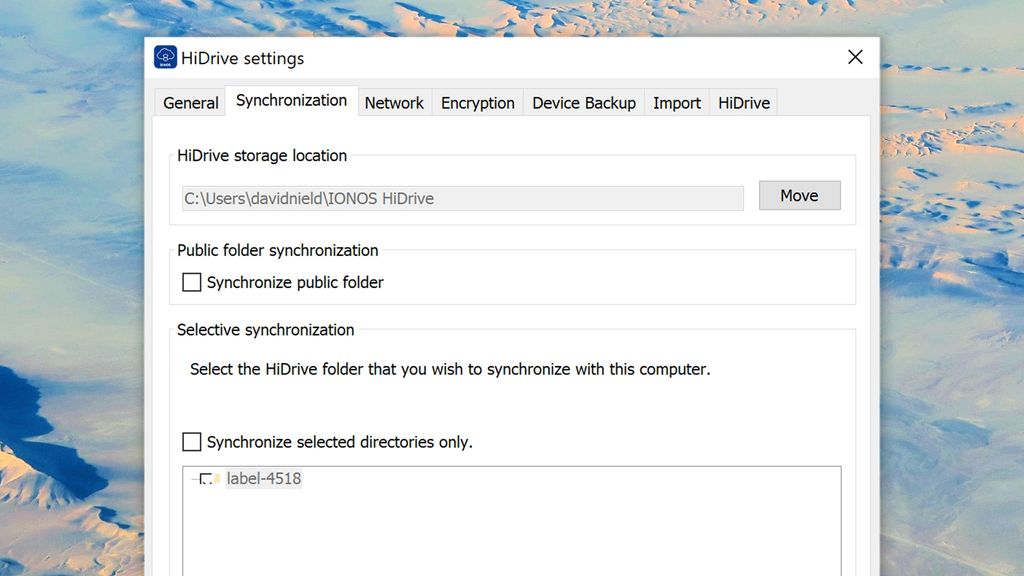This screenshot has width=1024, height=576.
Task: Toggle the checkbox beside label-4518 folder
Action: [205, 479]
